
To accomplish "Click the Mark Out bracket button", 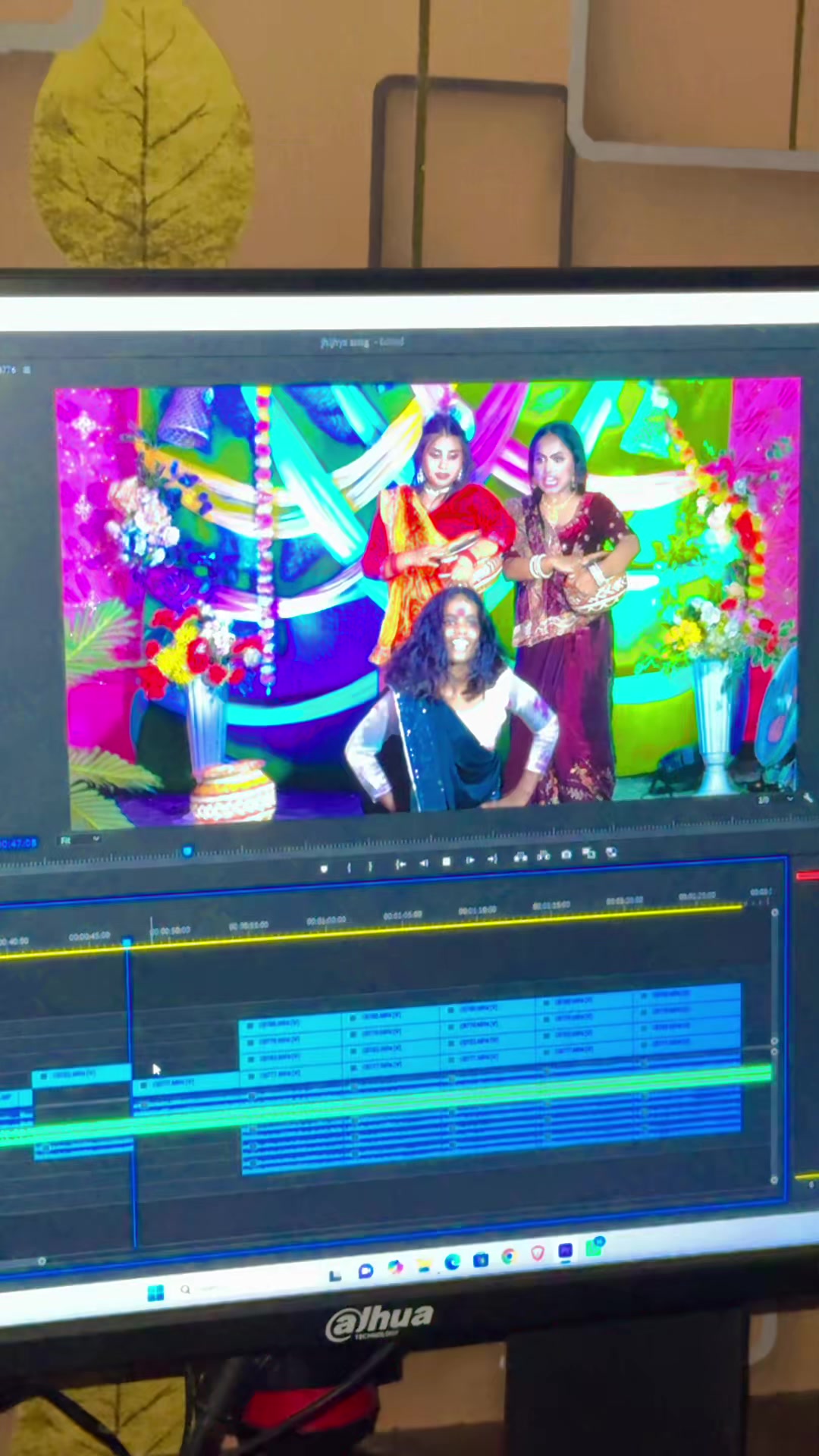I will 370,866.
